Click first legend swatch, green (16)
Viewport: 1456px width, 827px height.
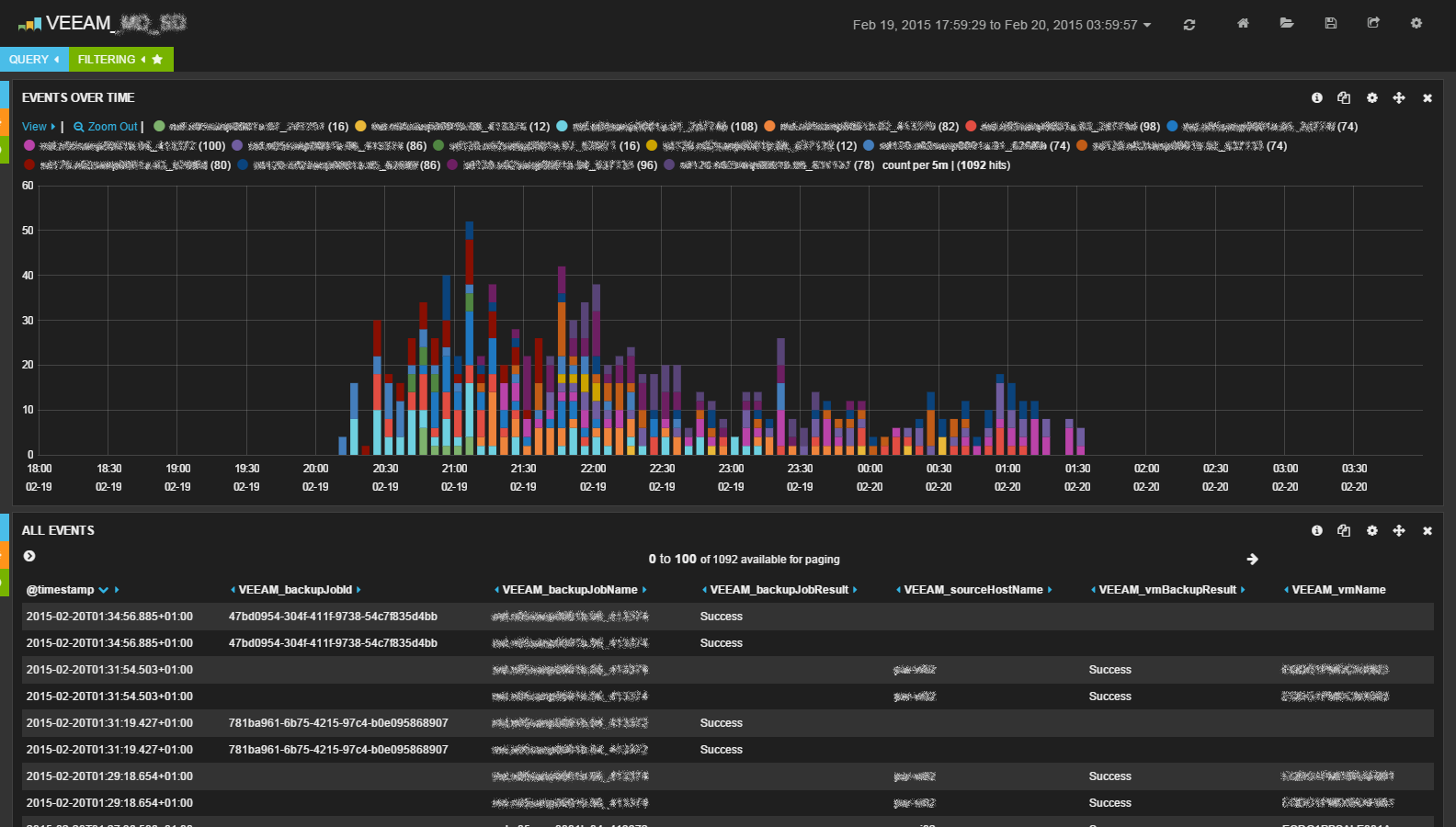coord(159,126)
